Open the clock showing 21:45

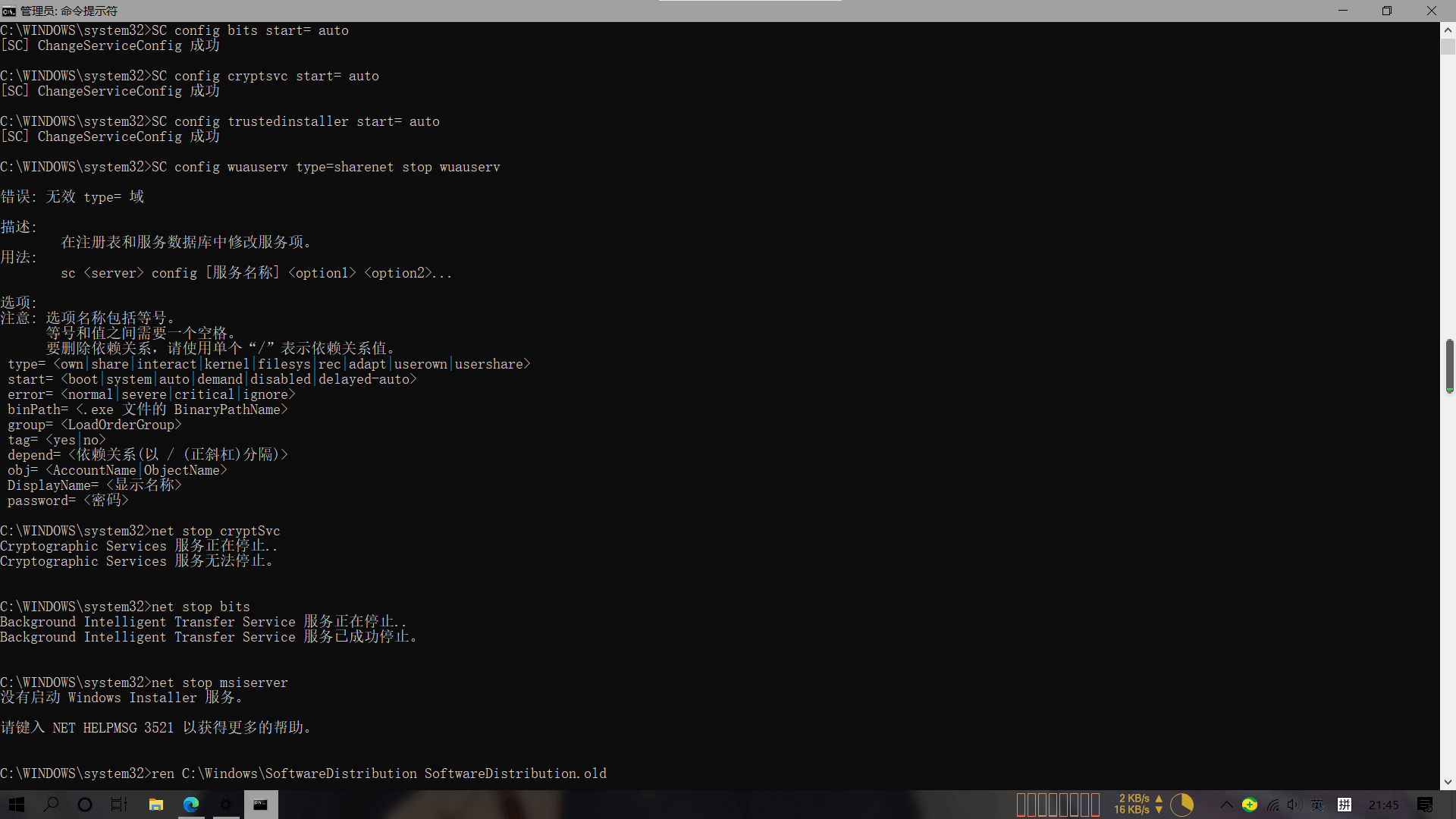[1384, 805]
